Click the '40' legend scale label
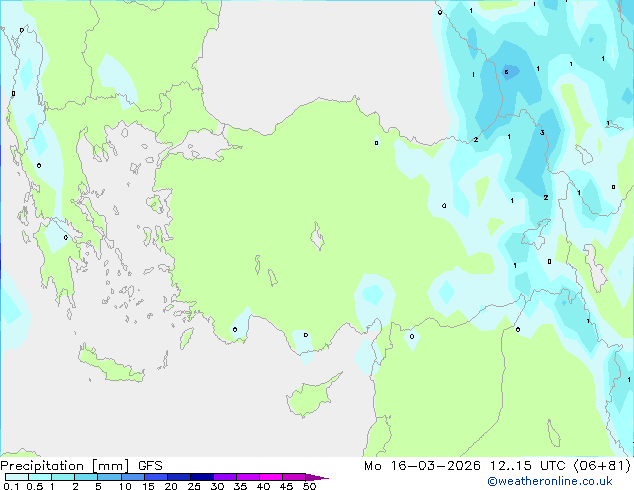The width and height of the screenshot is (634, 490). 263,486
